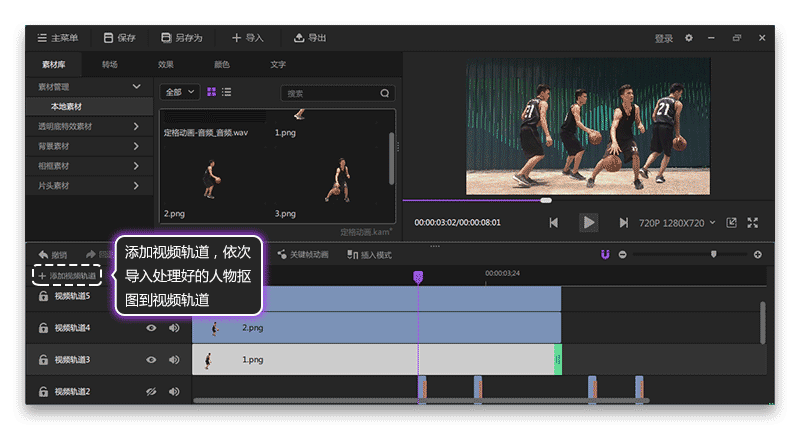Hide 视频轨道3 with eye icon

151,360
